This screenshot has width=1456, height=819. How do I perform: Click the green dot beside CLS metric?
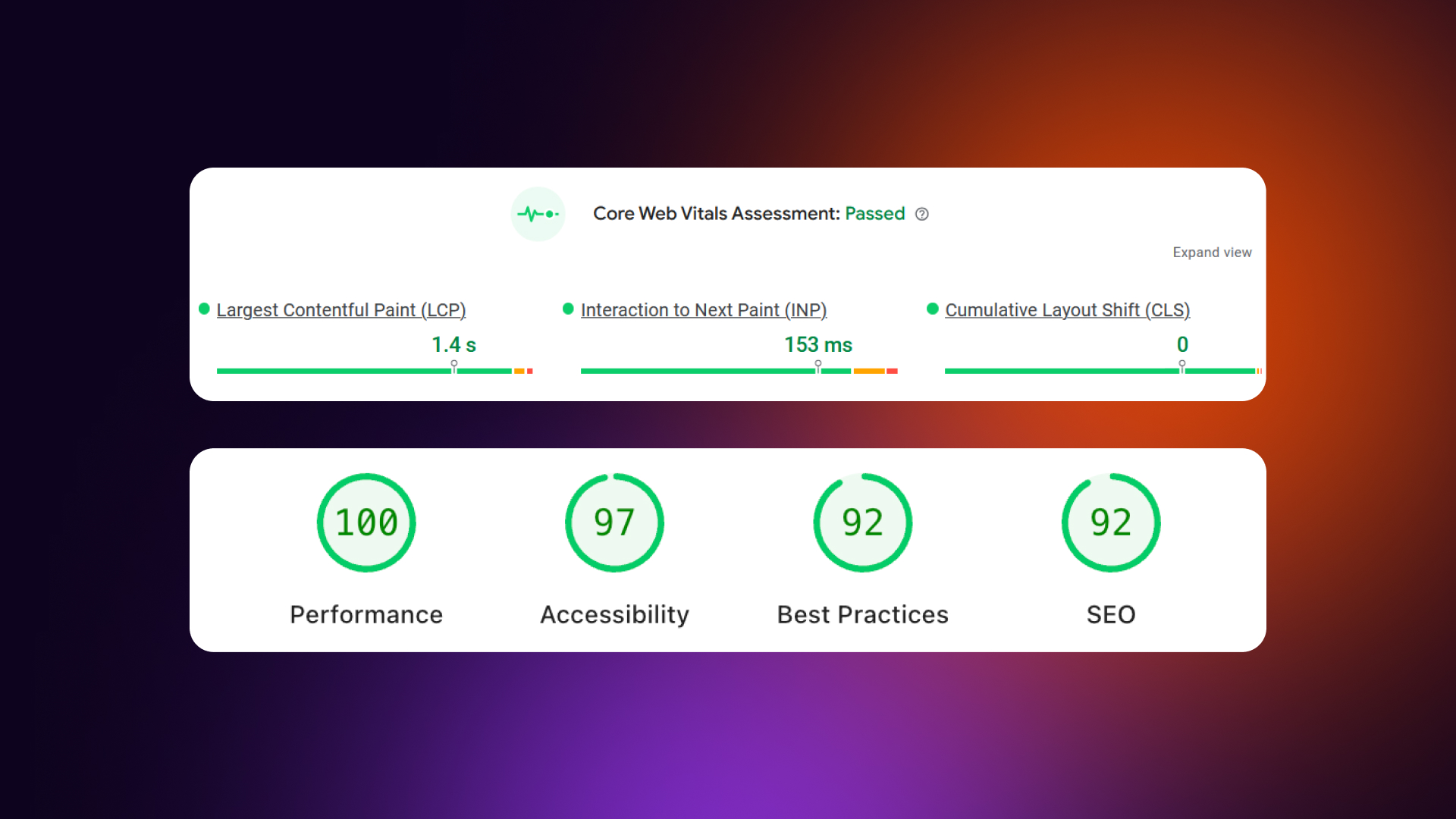click(x=932, y=308)
